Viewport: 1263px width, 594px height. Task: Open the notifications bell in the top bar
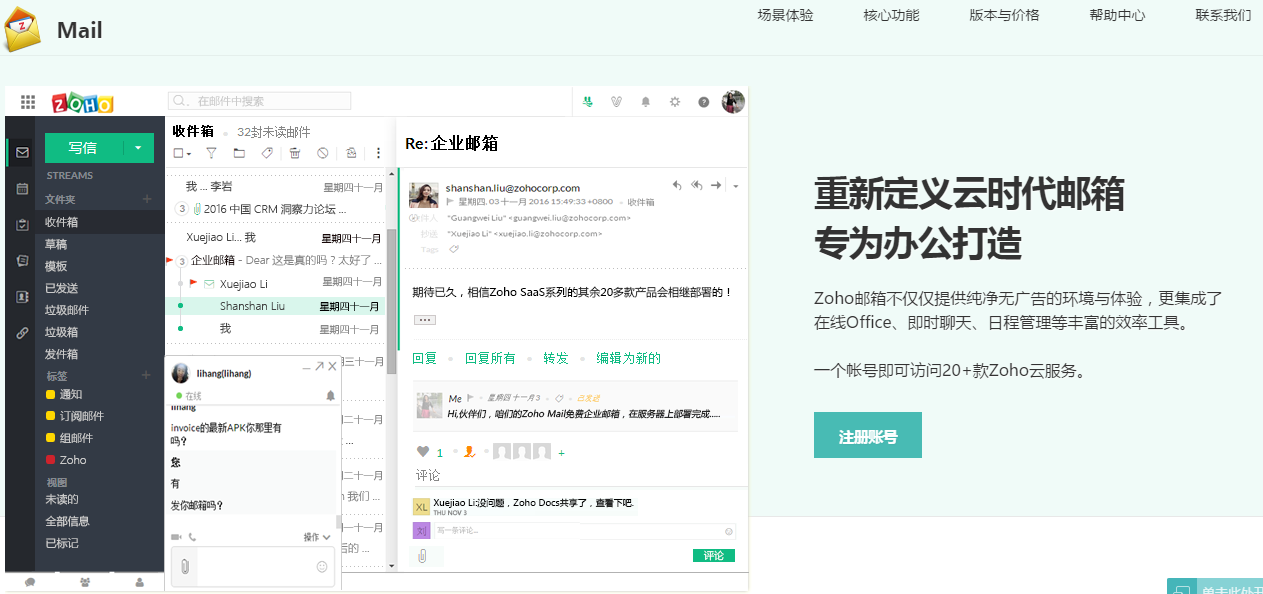pos(646,101)
